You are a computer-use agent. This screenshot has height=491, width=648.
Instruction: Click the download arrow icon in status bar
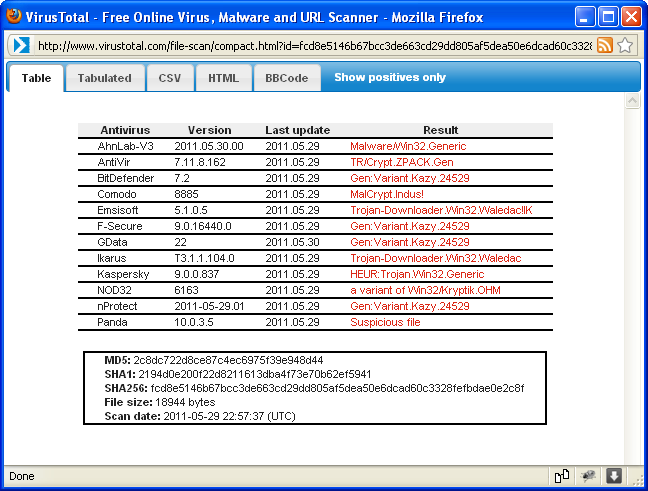pos(615,476)
